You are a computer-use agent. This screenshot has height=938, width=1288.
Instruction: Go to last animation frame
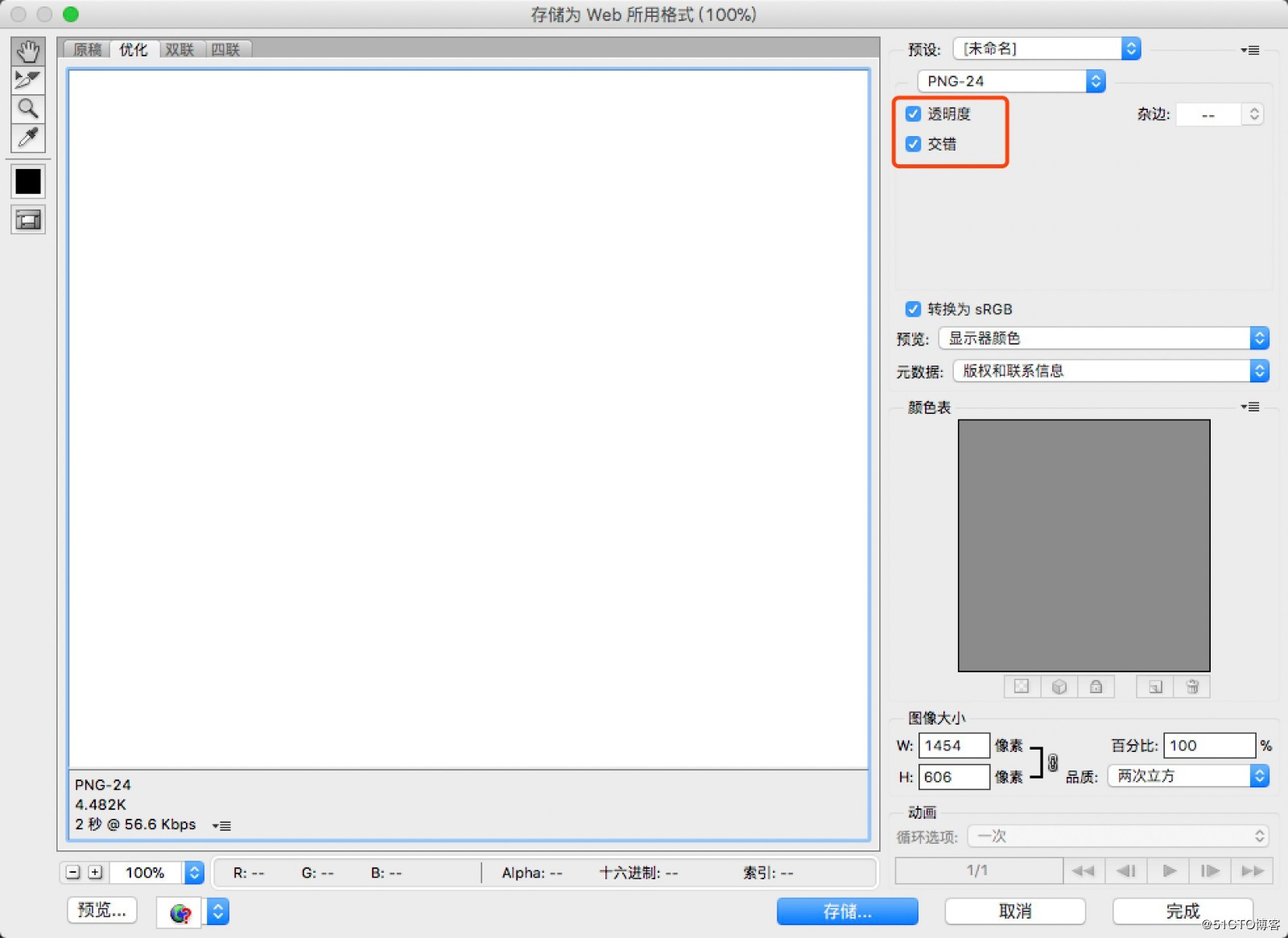click(1253, 870)
